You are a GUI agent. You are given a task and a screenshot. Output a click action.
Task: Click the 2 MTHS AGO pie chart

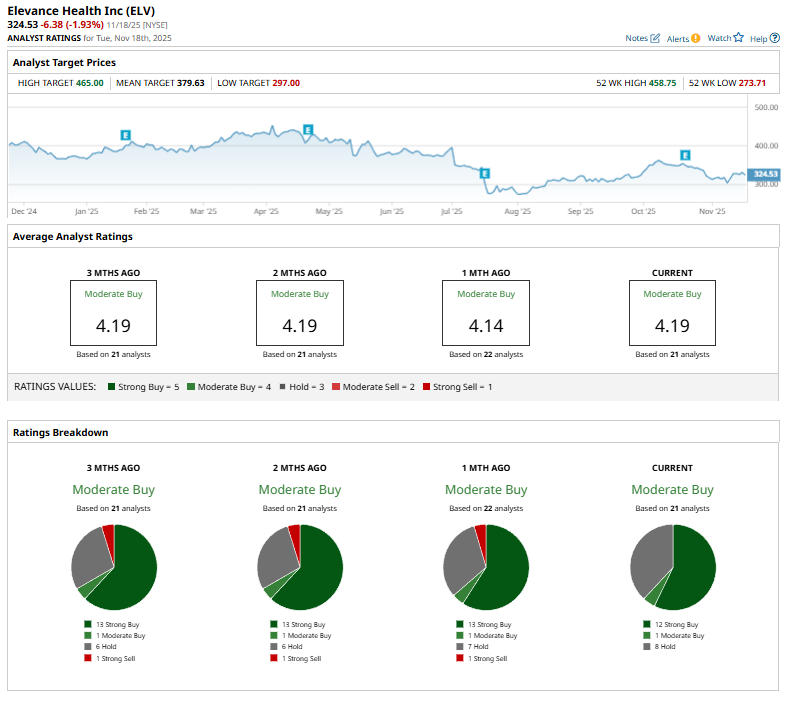click(300, 567)
